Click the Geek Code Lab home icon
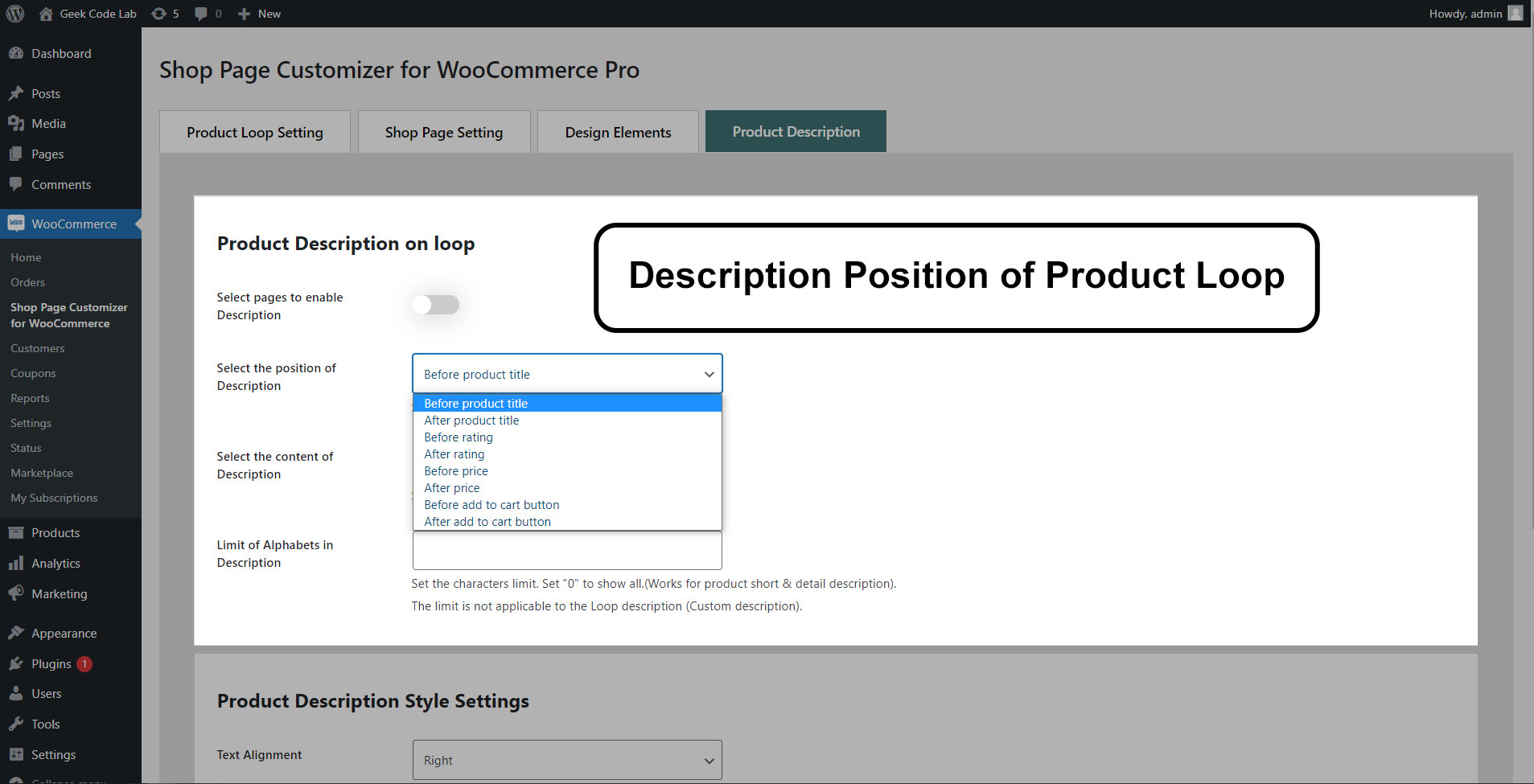Screen dimensions: 1534x784 tap(46, 14)
